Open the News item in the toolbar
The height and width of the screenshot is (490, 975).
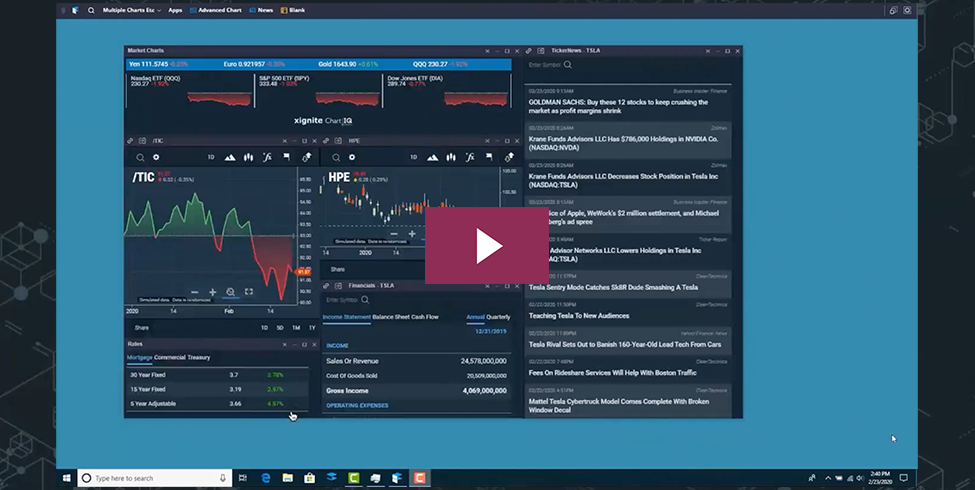pyautogui.click(x=261, y=10)
